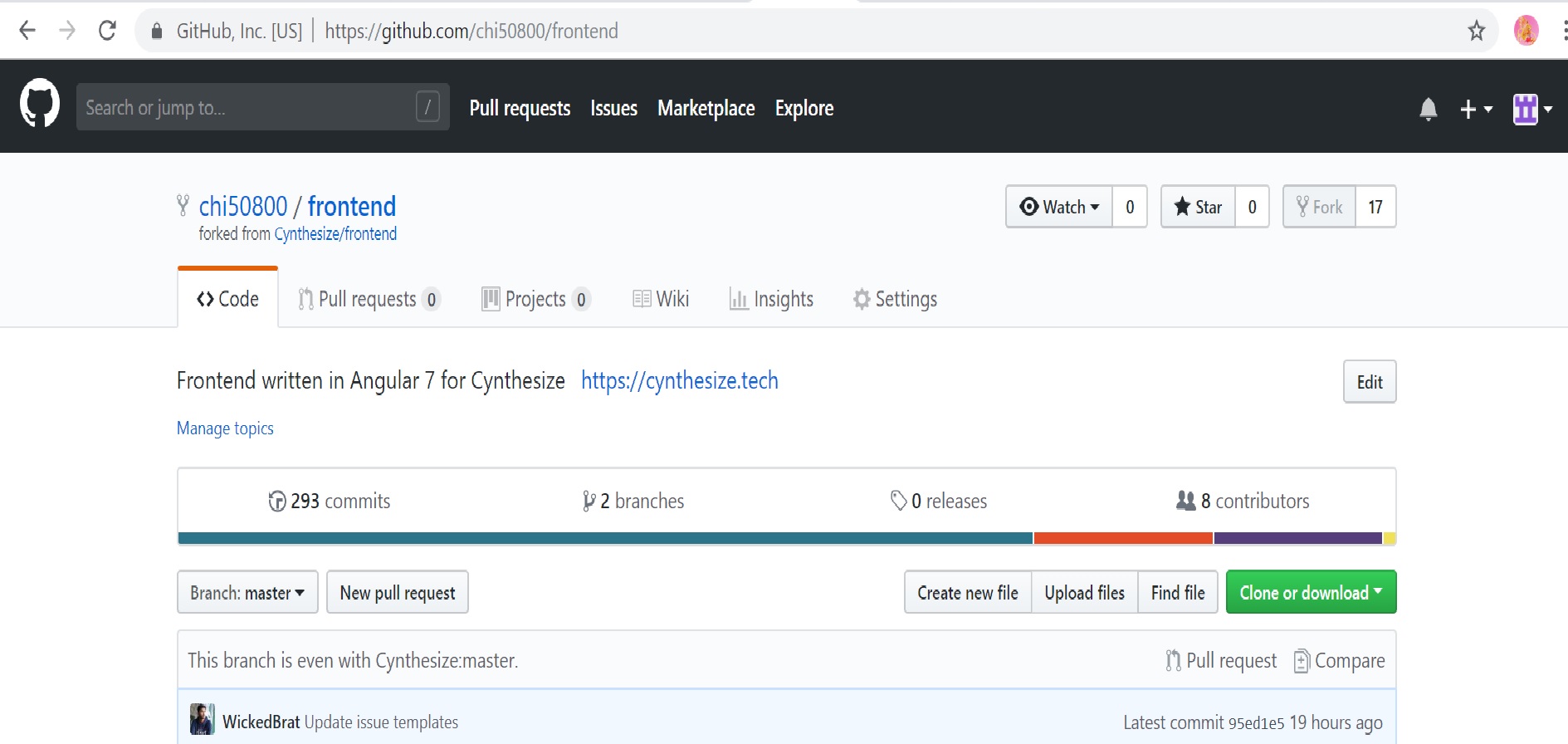1568x744 pixels.
Task: View the 293 commits
Action: pos(330,501)
